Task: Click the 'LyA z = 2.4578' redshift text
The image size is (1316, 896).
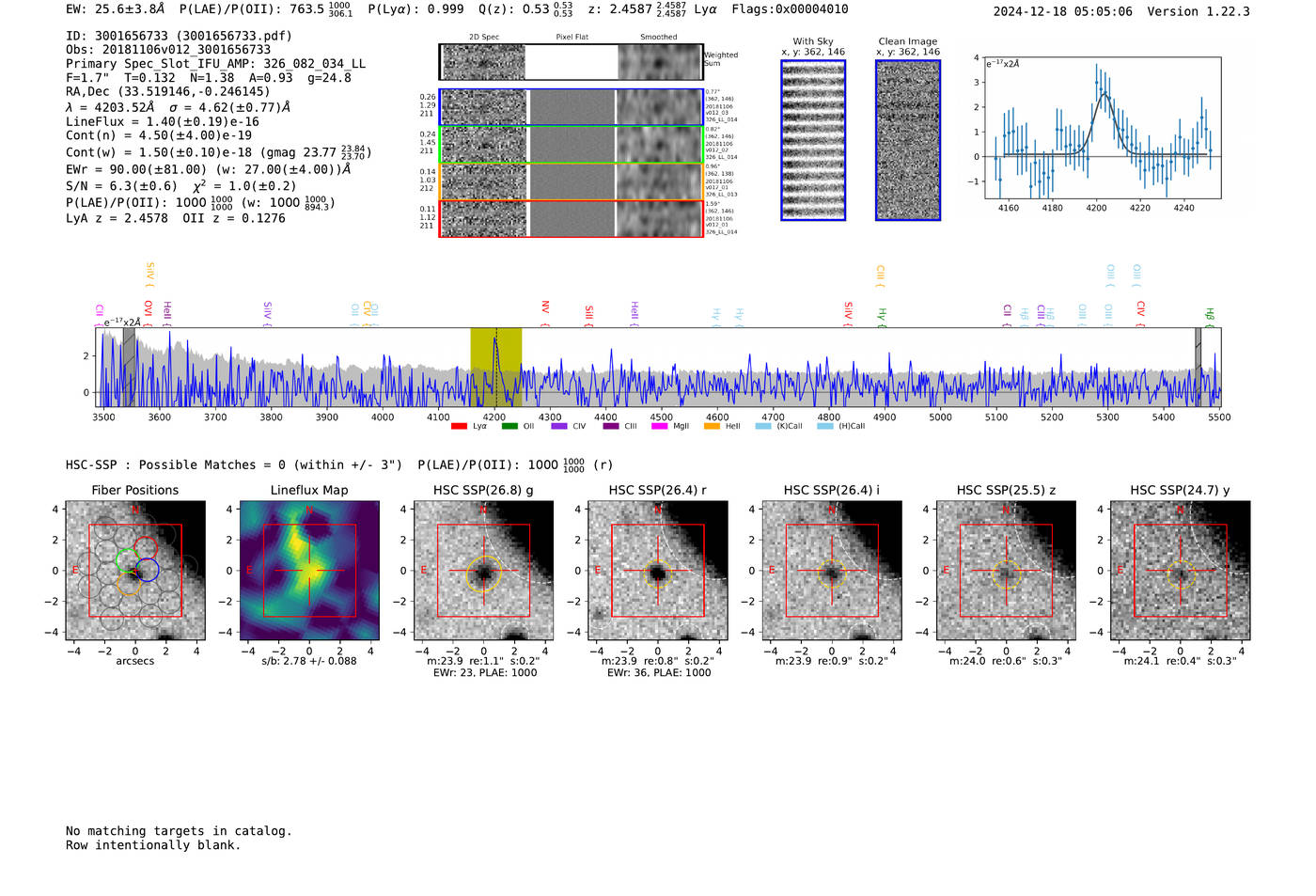Action: click(x=117, y=218)
